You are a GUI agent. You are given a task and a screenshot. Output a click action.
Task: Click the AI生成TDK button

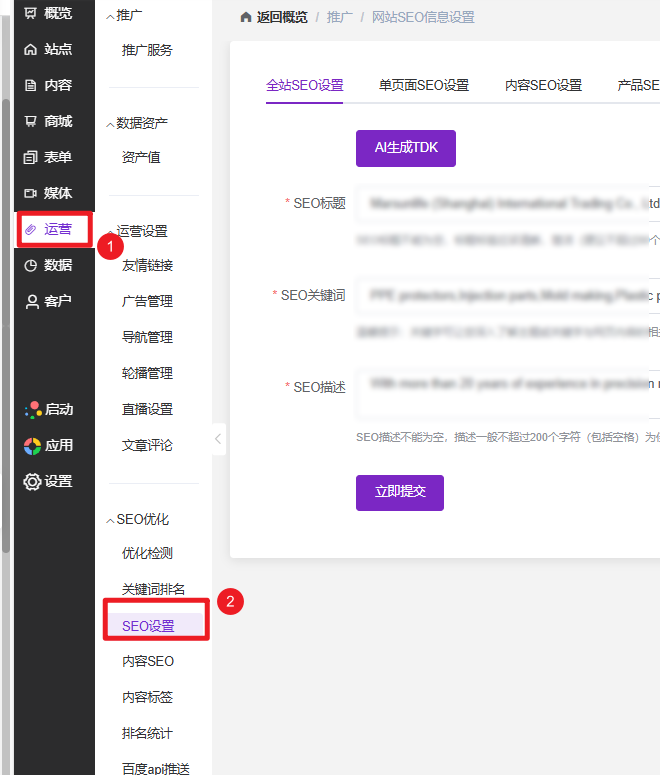(x=406, y=148)
